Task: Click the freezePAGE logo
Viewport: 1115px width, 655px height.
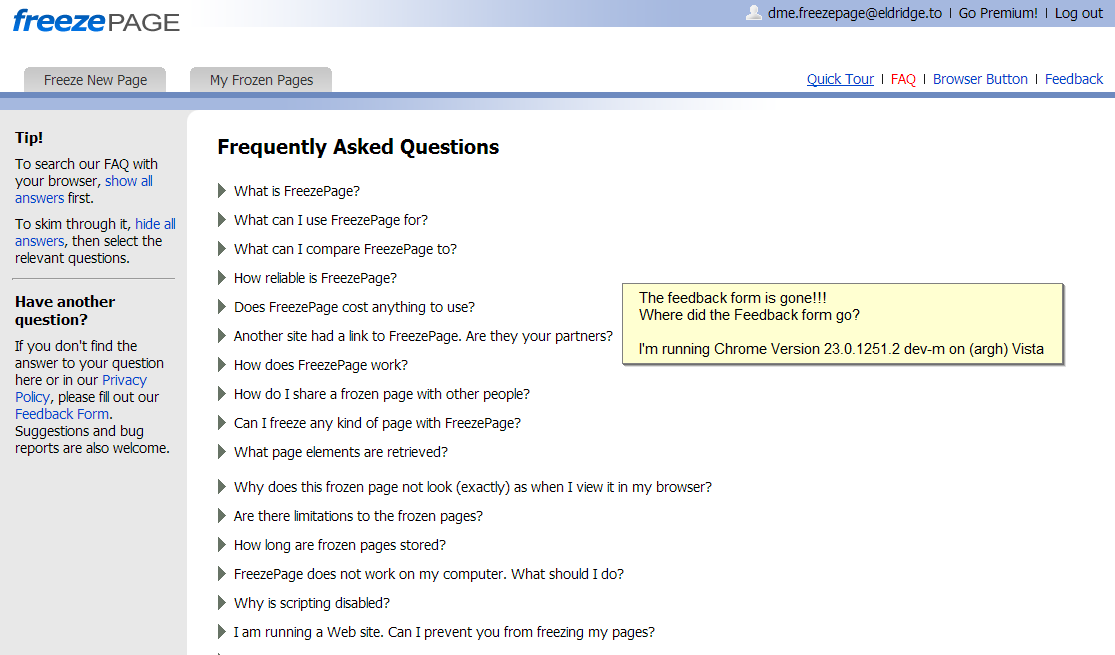Action: click(96, 21)
